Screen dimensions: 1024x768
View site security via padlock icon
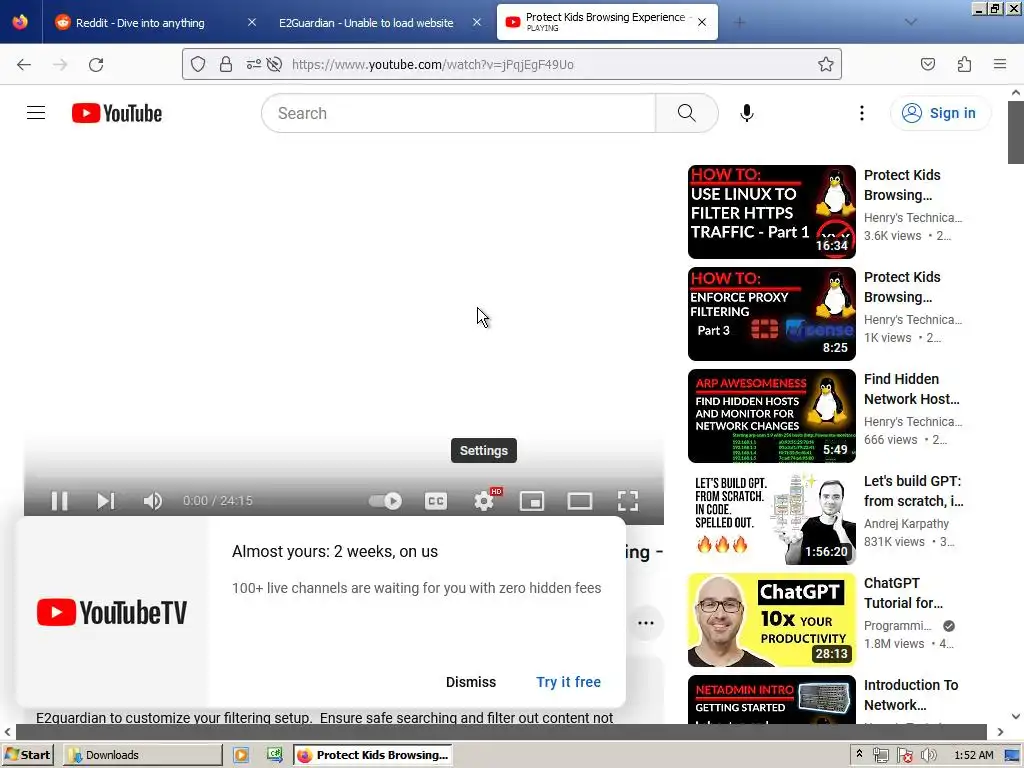[x=226, y=64]
